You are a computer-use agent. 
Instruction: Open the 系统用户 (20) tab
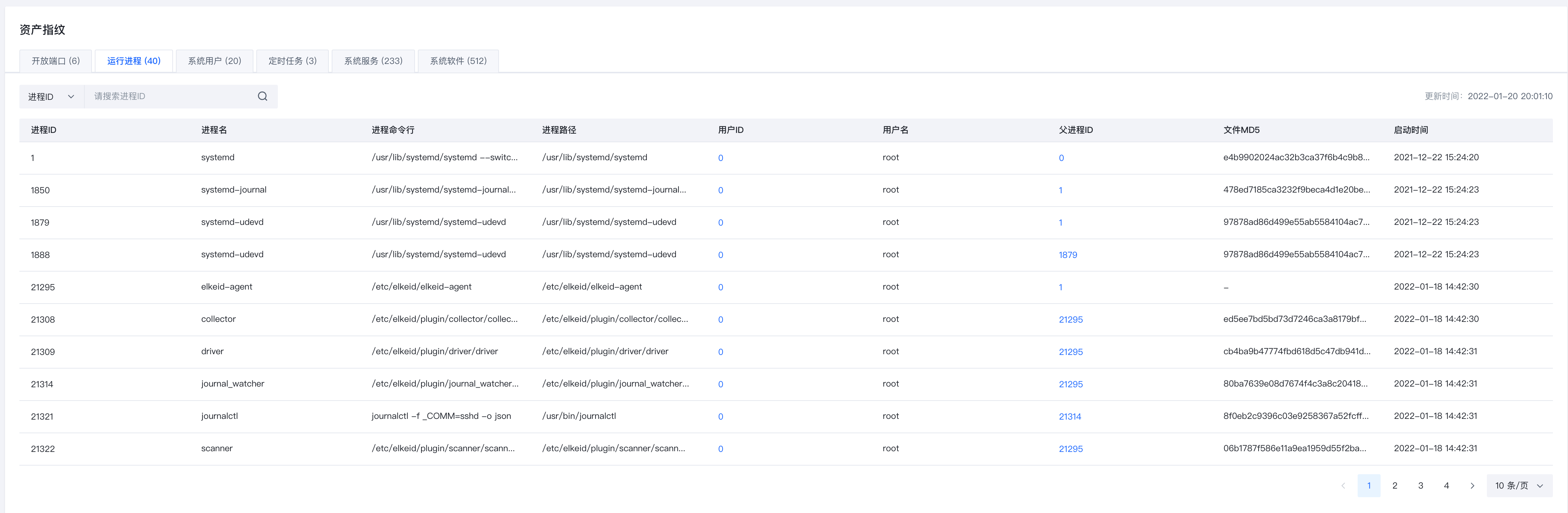point(214,61)
